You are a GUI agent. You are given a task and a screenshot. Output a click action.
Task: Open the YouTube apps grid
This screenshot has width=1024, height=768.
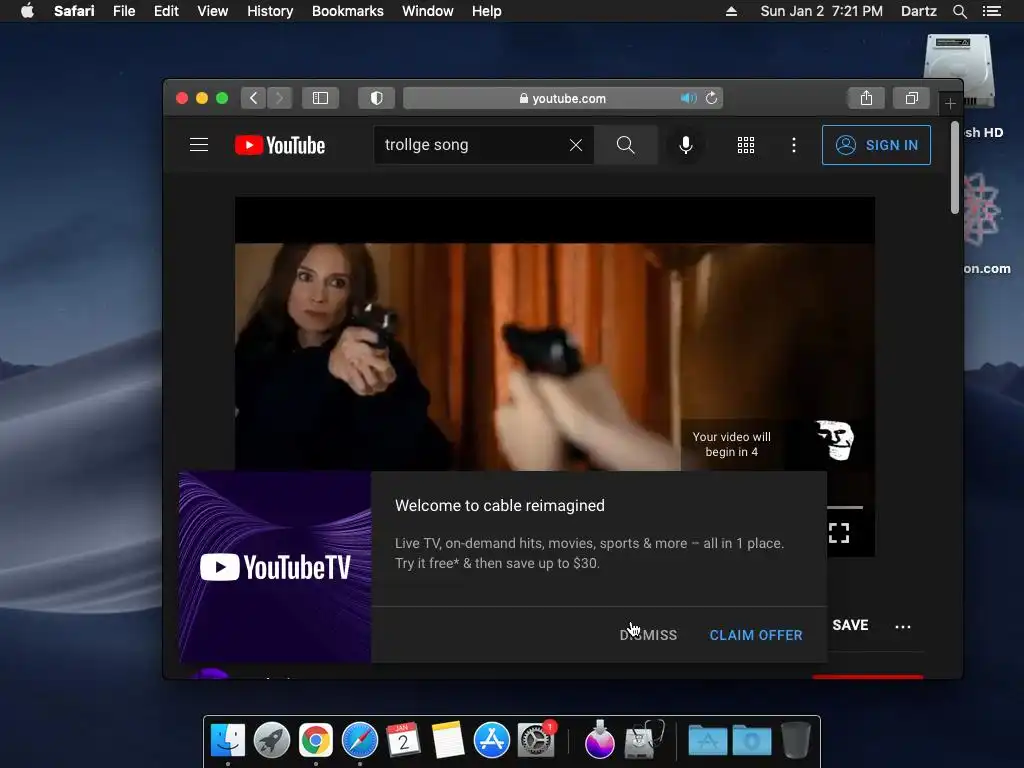(746, 145)
